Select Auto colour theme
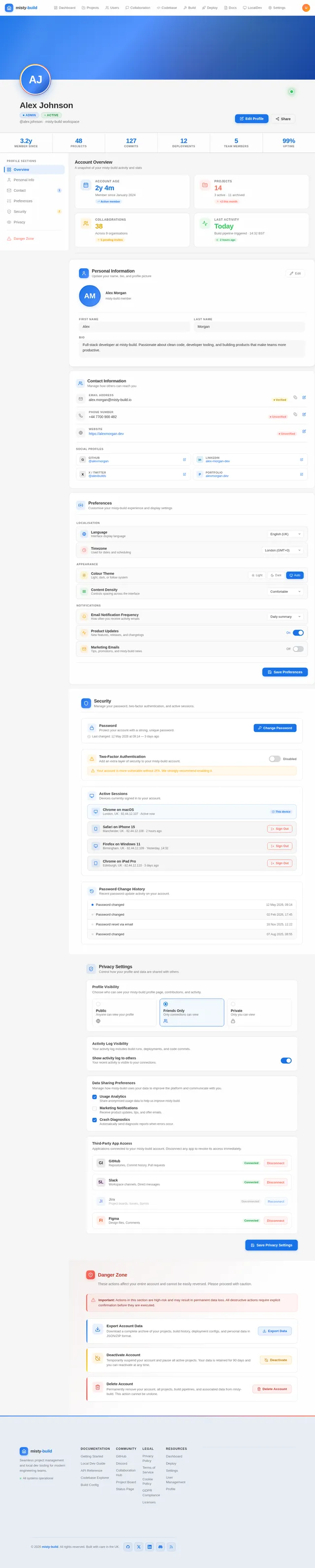Viewport: 315px width, 1568px height. (295, 575)
